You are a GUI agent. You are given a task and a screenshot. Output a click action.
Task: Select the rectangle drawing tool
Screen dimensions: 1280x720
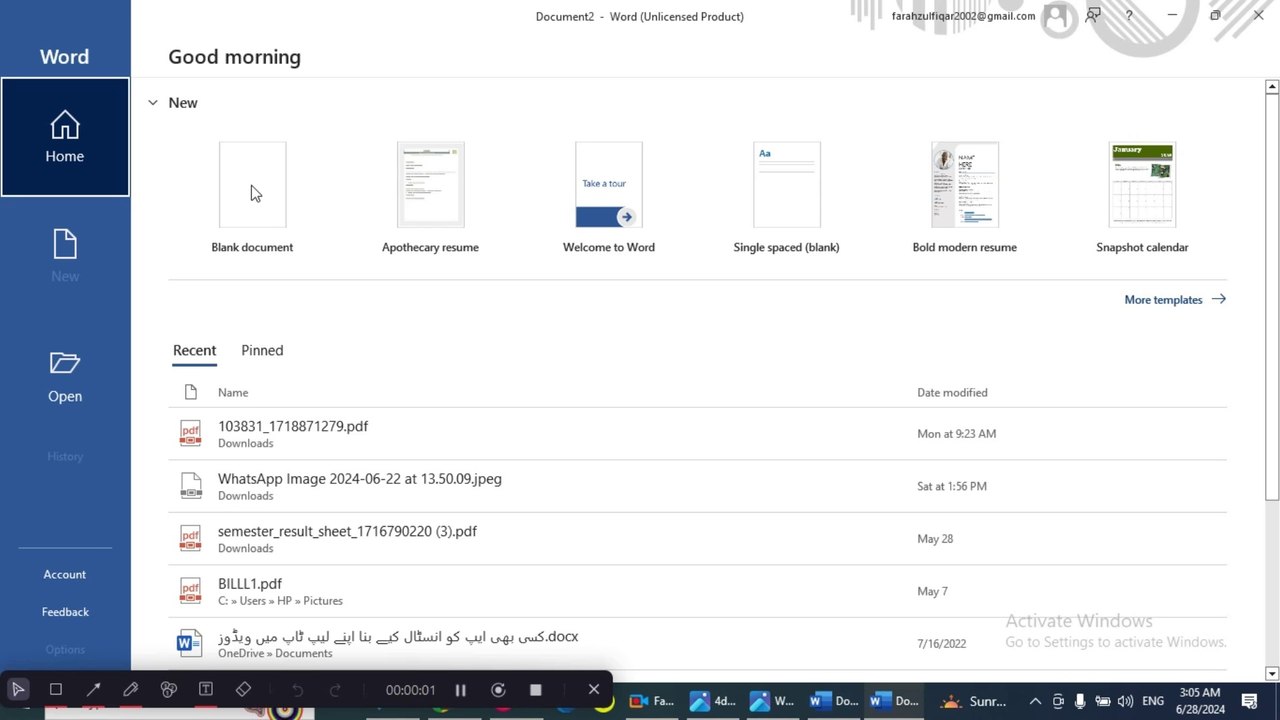point(56,689)
